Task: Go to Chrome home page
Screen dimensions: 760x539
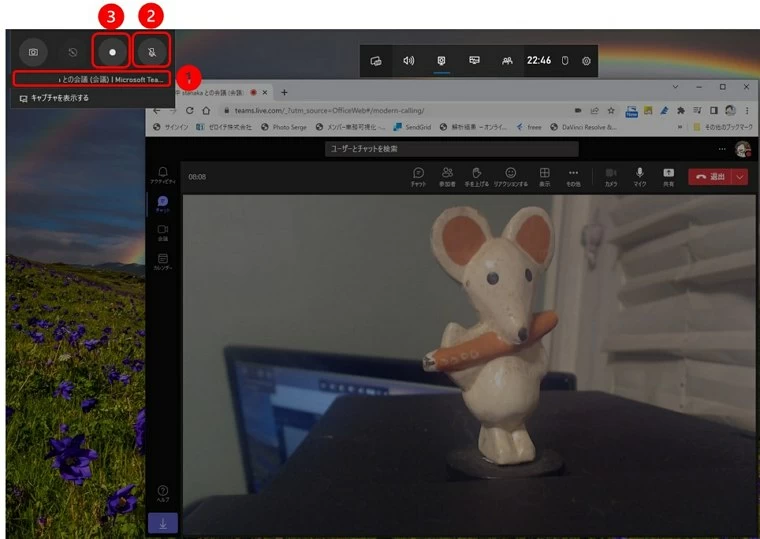Action: [x=206, y=111]
